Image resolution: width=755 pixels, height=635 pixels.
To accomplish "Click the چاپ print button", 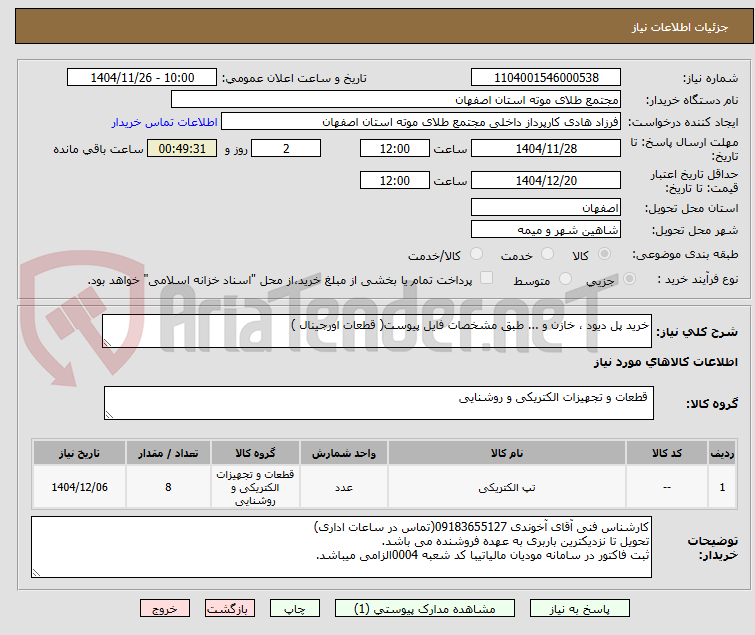I will [294, 608].
